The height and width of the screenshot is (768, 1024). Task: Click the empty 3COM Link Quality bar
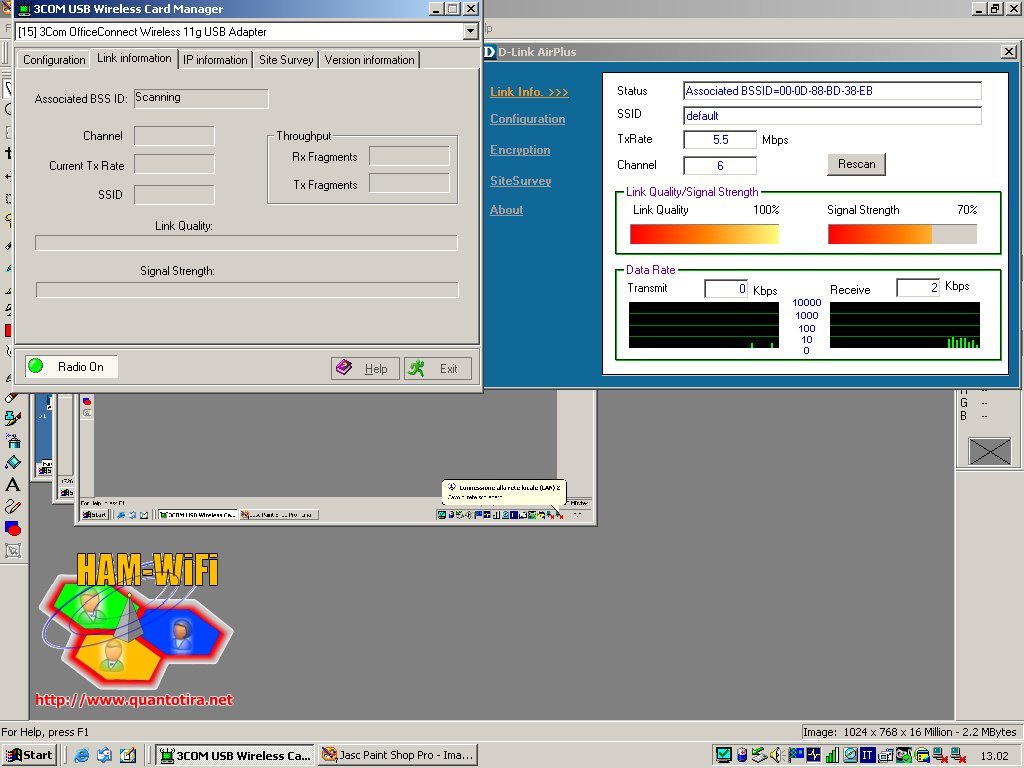tap(246, 243)
